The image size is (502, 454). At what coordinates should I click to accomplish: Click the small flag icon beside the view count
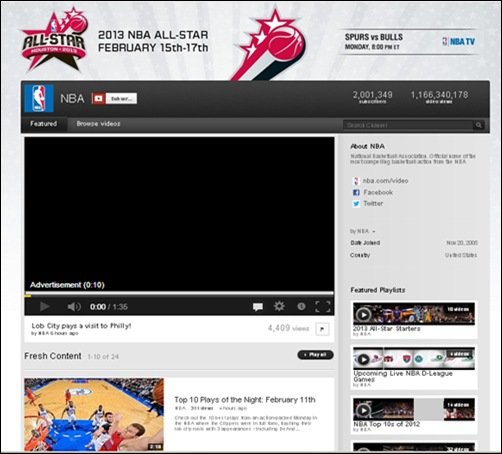[322, 329]
